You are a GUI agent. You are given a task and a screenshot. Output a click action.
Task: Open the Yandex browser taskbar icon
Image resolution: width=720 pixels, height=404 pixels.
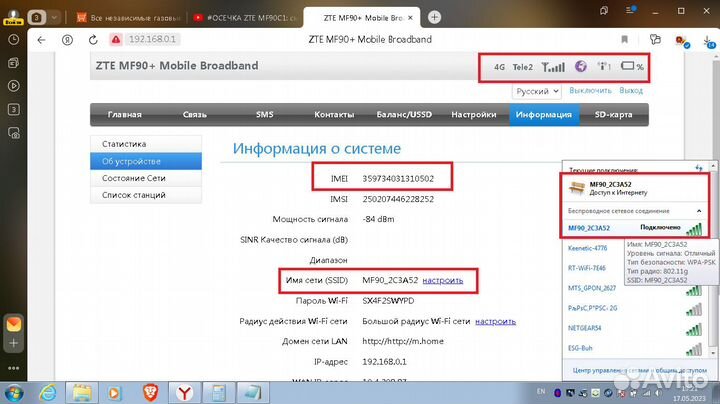pyautogui.click(x=184, y=393)
